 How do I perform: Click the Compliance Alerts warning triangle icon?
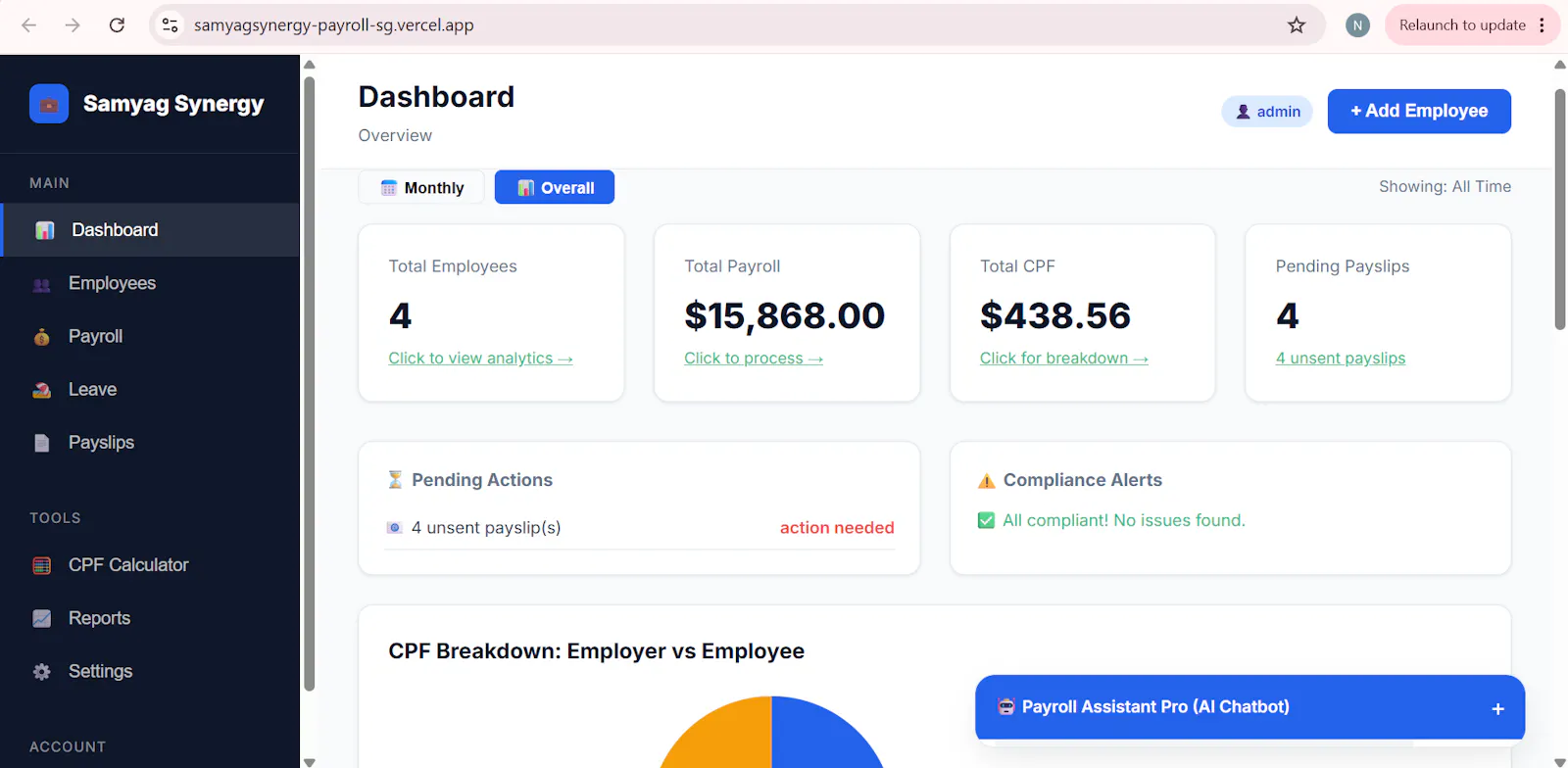(x=987, y=480)
